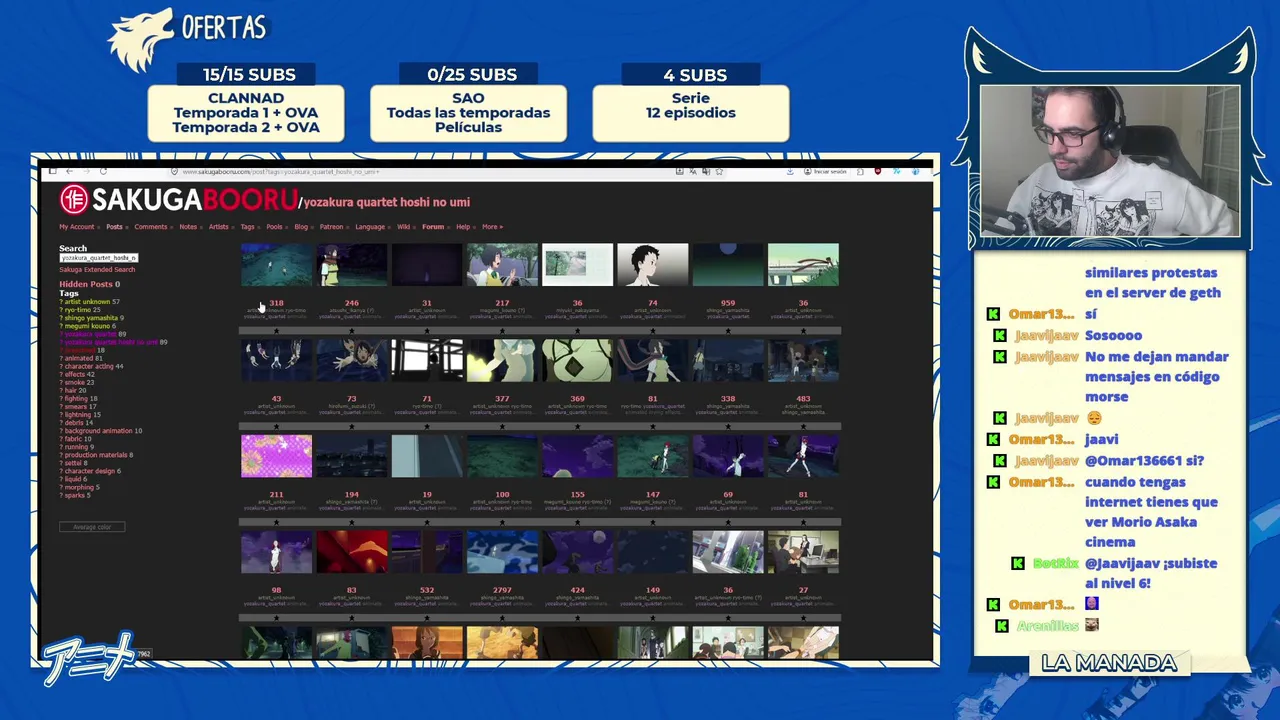Open the pink flower pattern thumbnail scored 211

[276, 456]
